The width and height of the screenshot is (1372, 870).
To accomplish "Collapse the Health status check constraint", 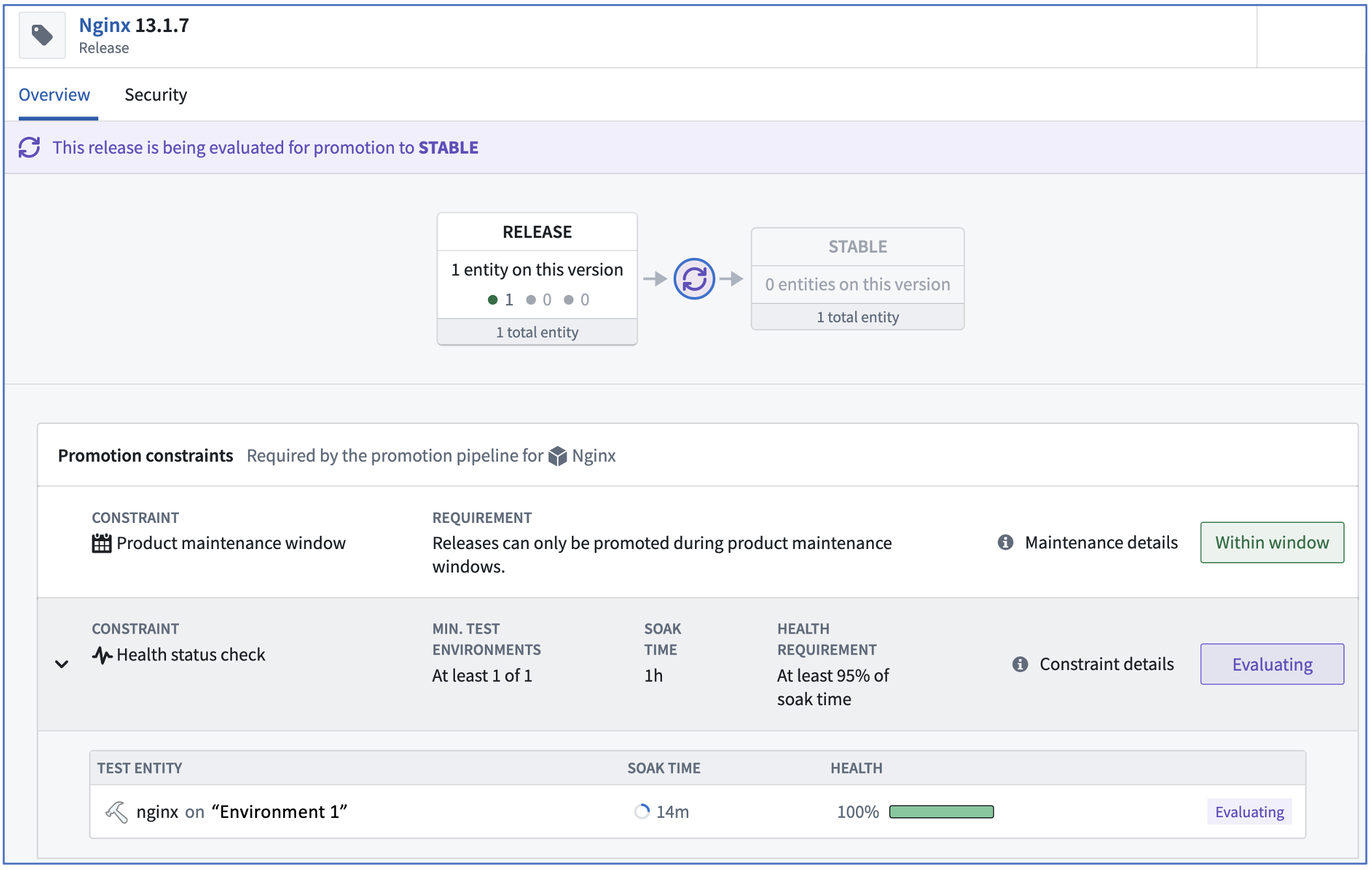I will [62, 664].
